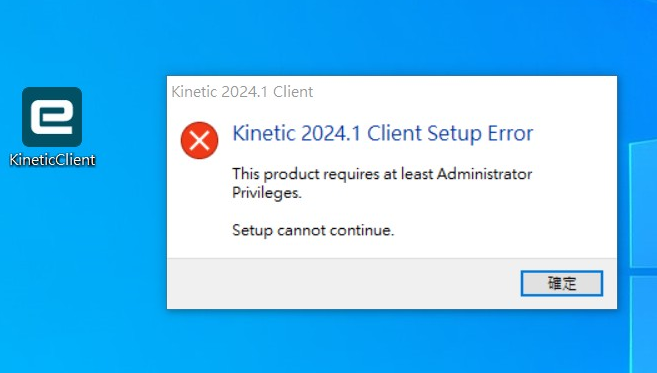The height and width of the screenshot is (373, 657).
Task: Click the KineticClient label under the icon
Action: [x=52, y=160]
